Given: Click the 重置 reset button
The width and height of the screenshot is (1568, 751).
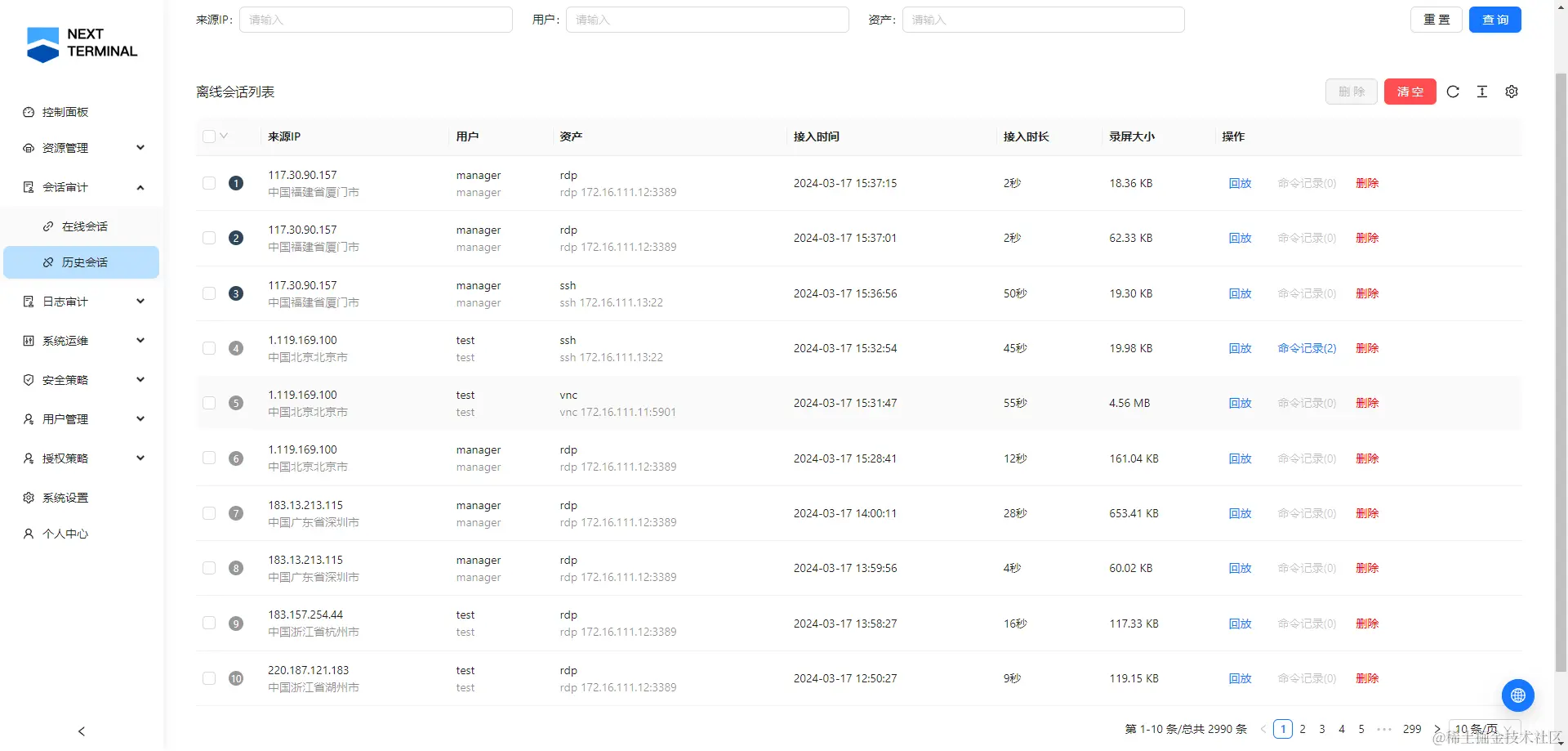Looking at the screenshot, I should point(1436,20).
